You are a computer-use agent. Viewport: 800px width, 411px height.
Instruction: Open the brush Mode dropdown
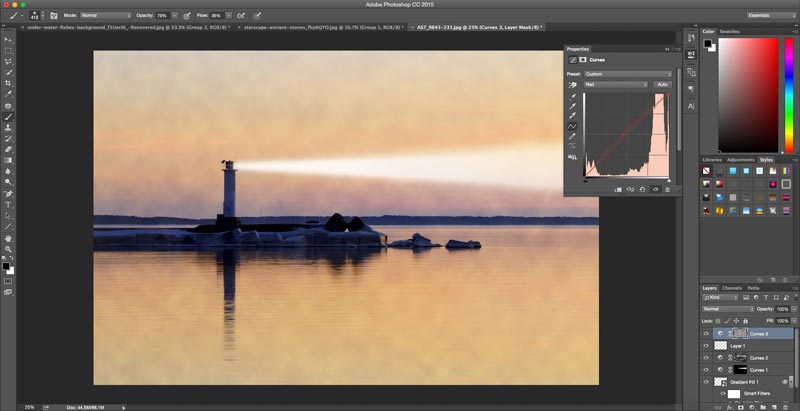click(106, 16)
